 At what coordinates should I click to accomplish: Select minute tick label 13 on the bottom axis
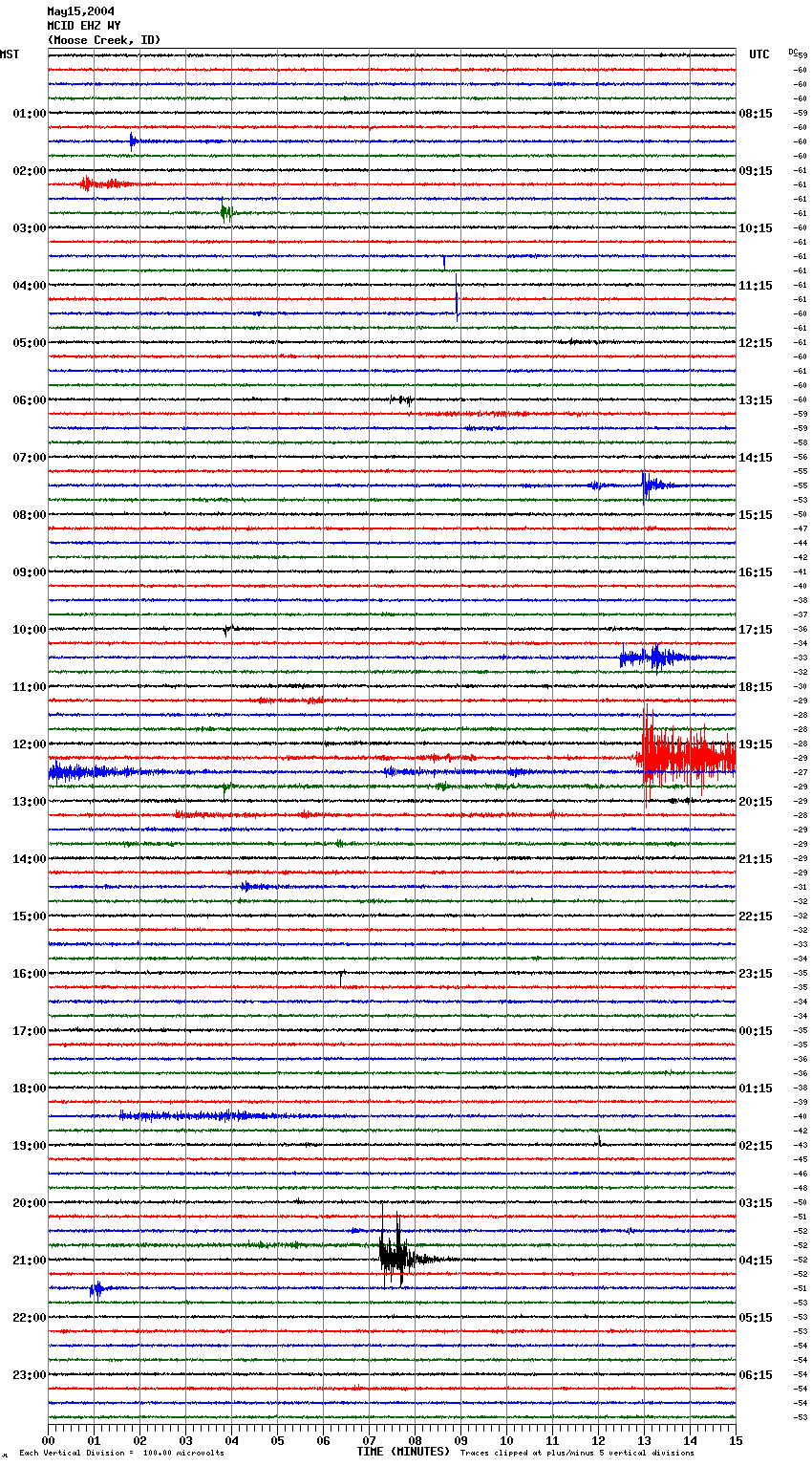click(645, 1440)
